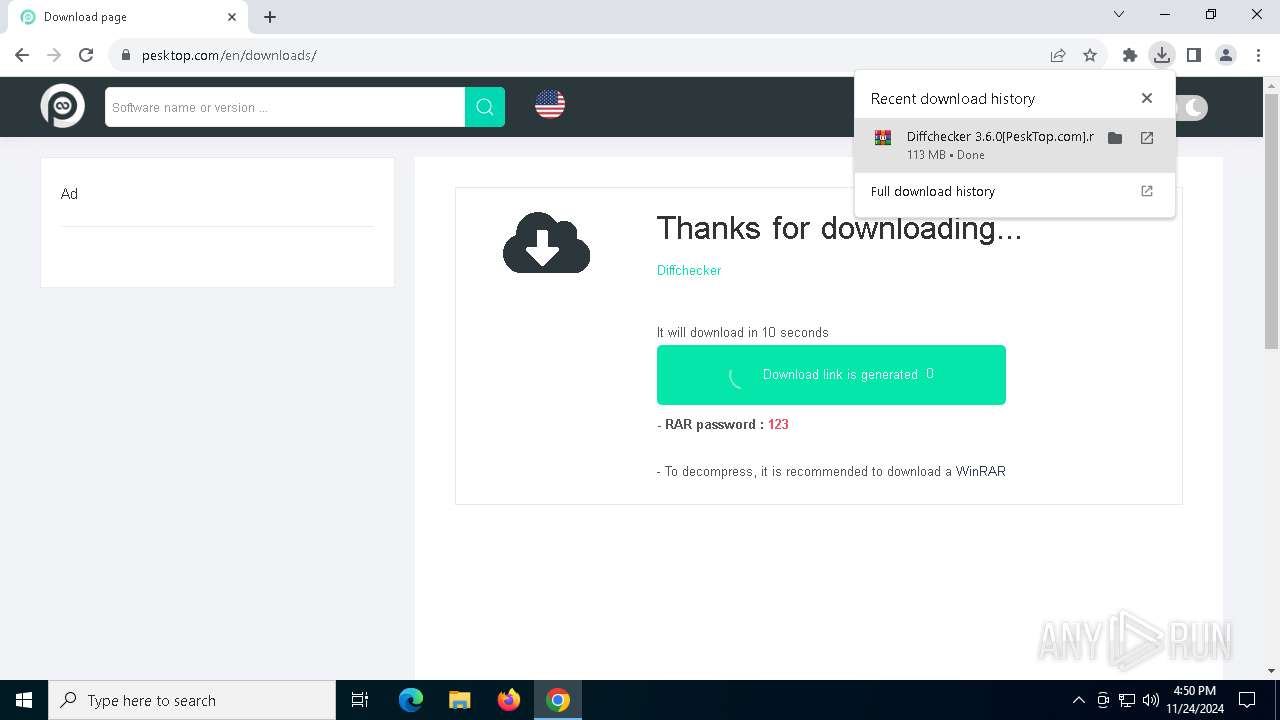
Task: Open the notification center icon
Action: click(1247, 700)
